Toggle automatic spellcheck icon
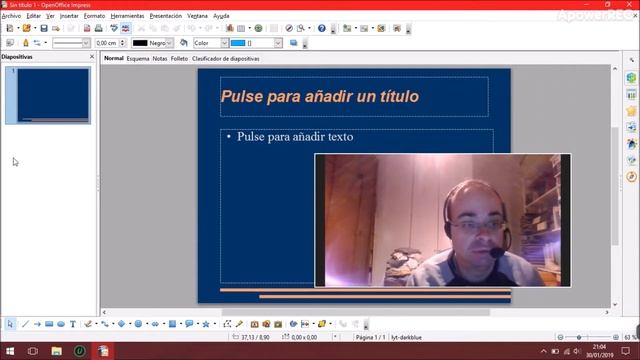640x360 pixels. (125, 28)
